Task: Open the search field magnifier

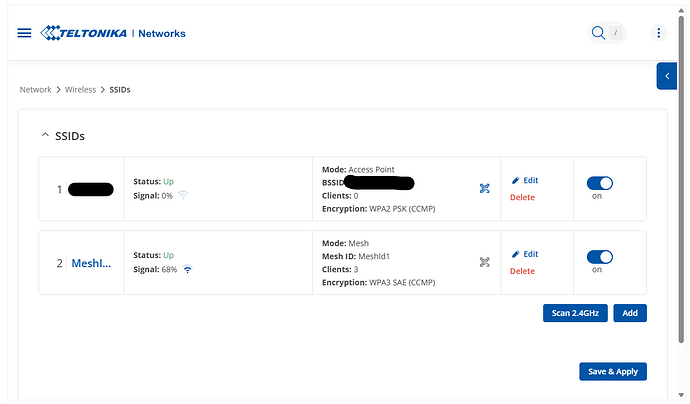Action: [598, 33]
